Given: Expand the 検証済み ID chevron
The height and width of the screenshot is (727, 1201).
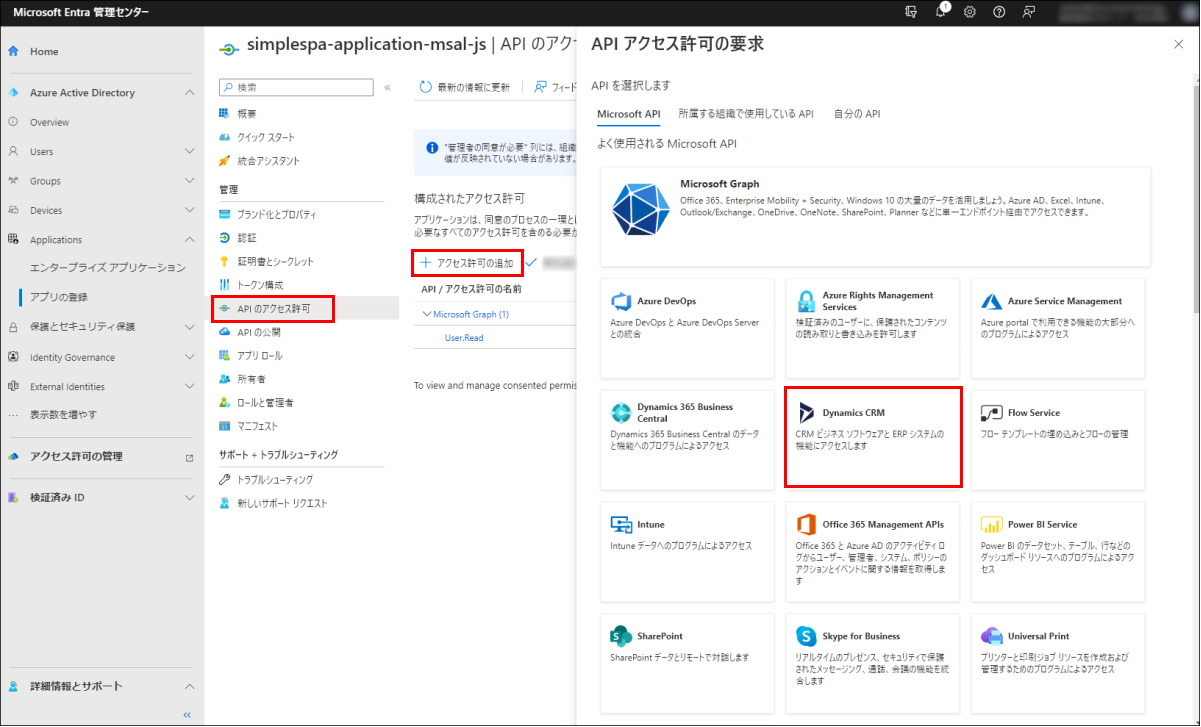Looking at the screenshot, I should tap(190, 497).
